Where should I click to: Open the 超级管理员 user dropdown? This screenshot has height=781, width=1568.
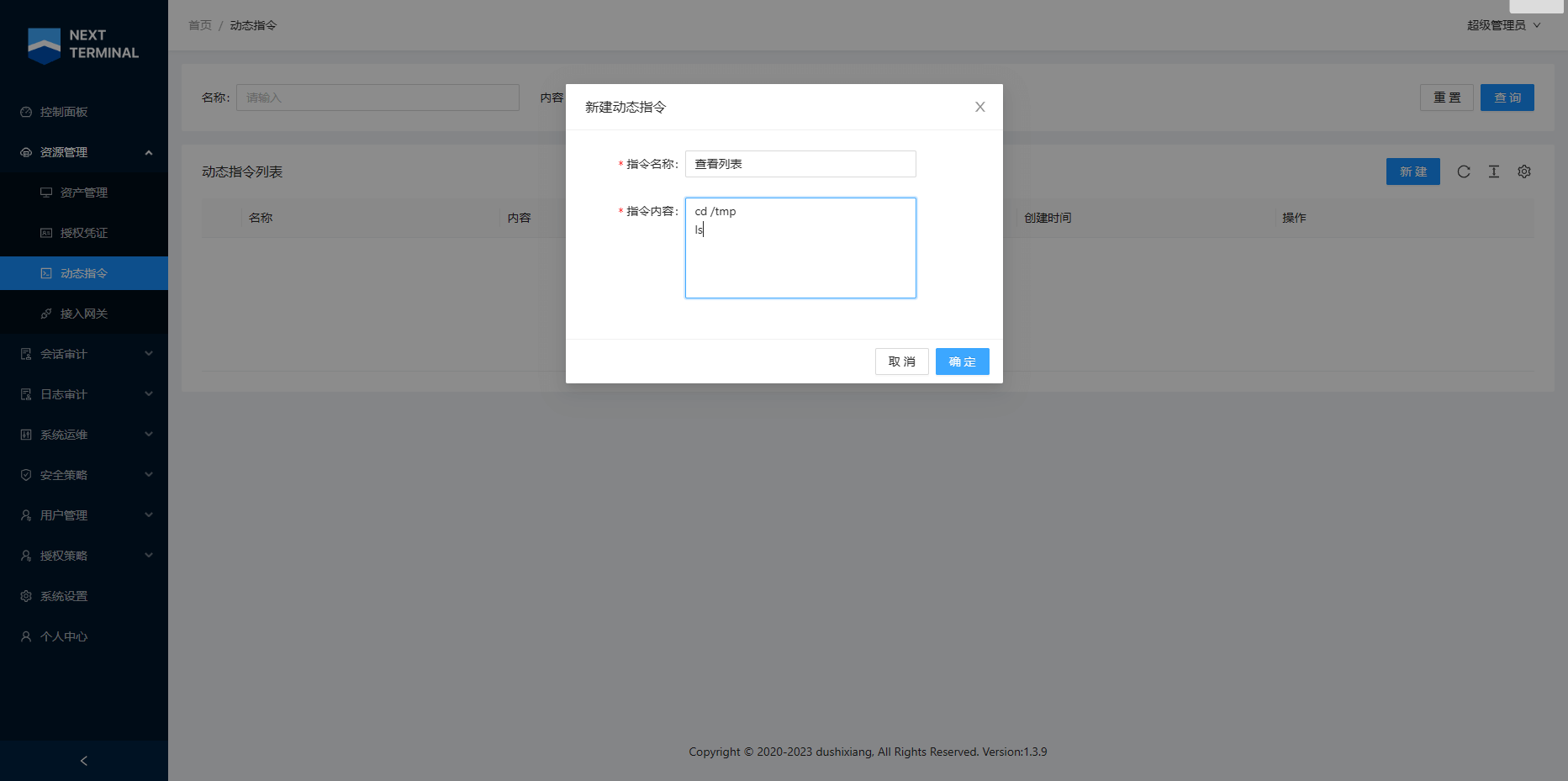1503,25
